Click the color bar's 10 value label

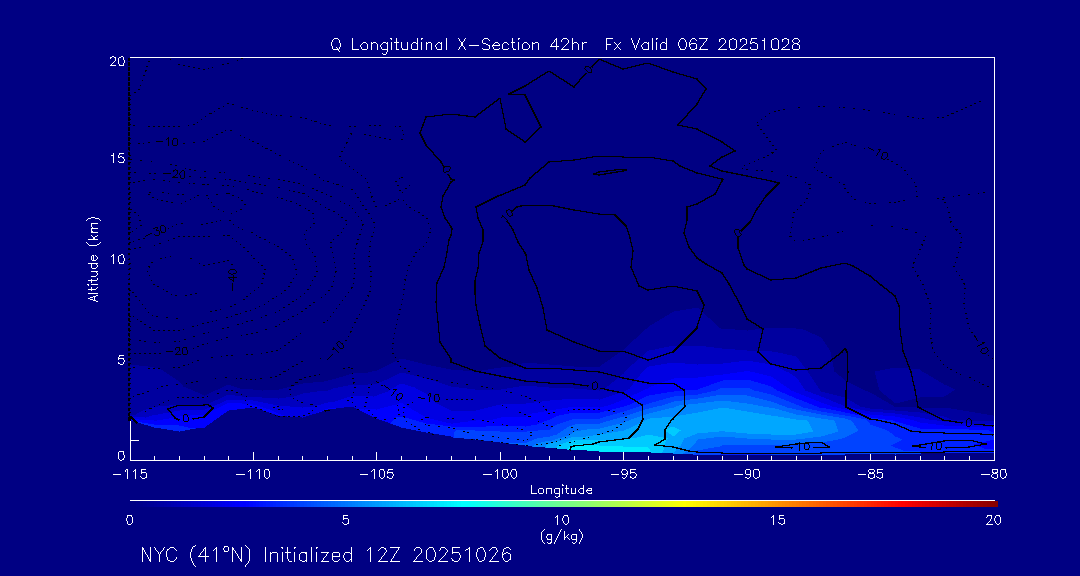(x=561, y=520)
